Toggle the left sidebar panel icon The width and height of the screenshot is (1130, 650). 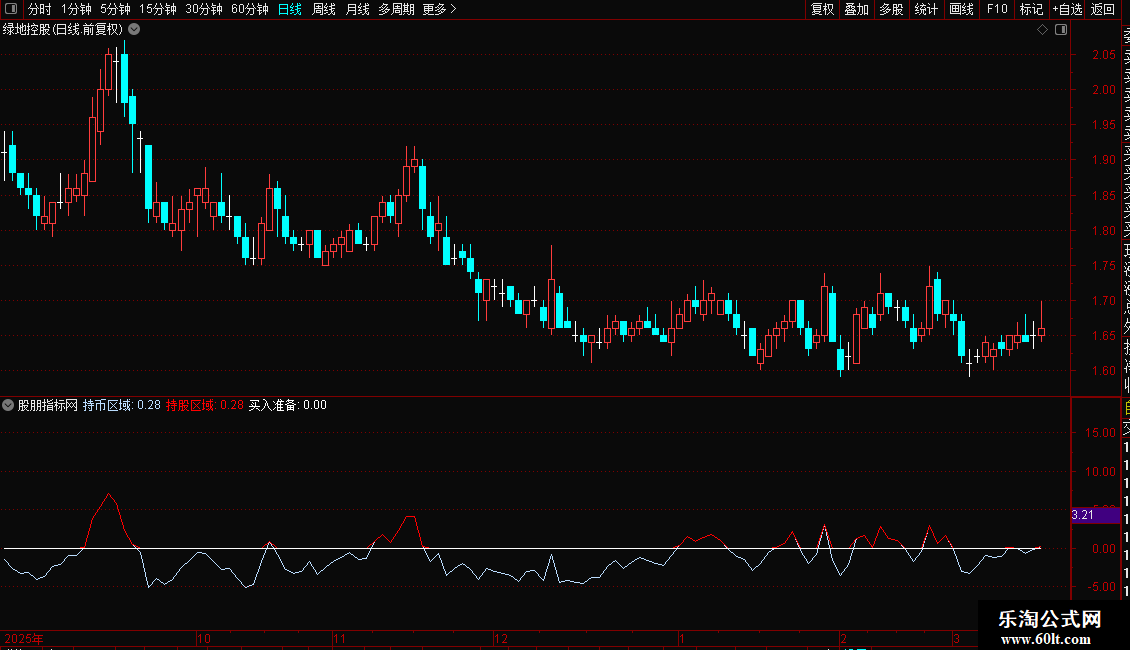[x=11, y=9]
